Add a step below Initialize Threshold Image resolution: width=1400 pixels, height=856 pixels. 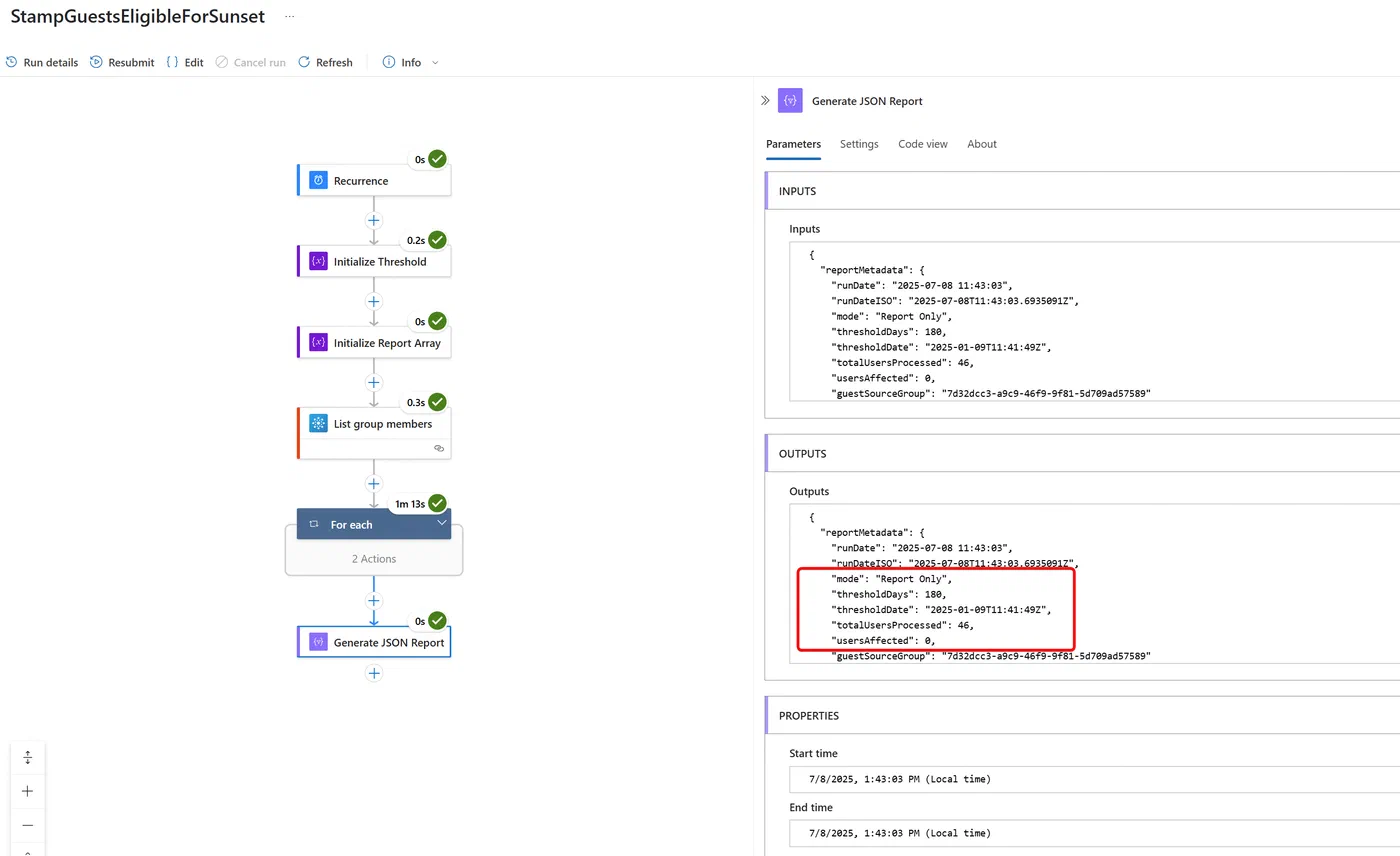coord(374,301)
